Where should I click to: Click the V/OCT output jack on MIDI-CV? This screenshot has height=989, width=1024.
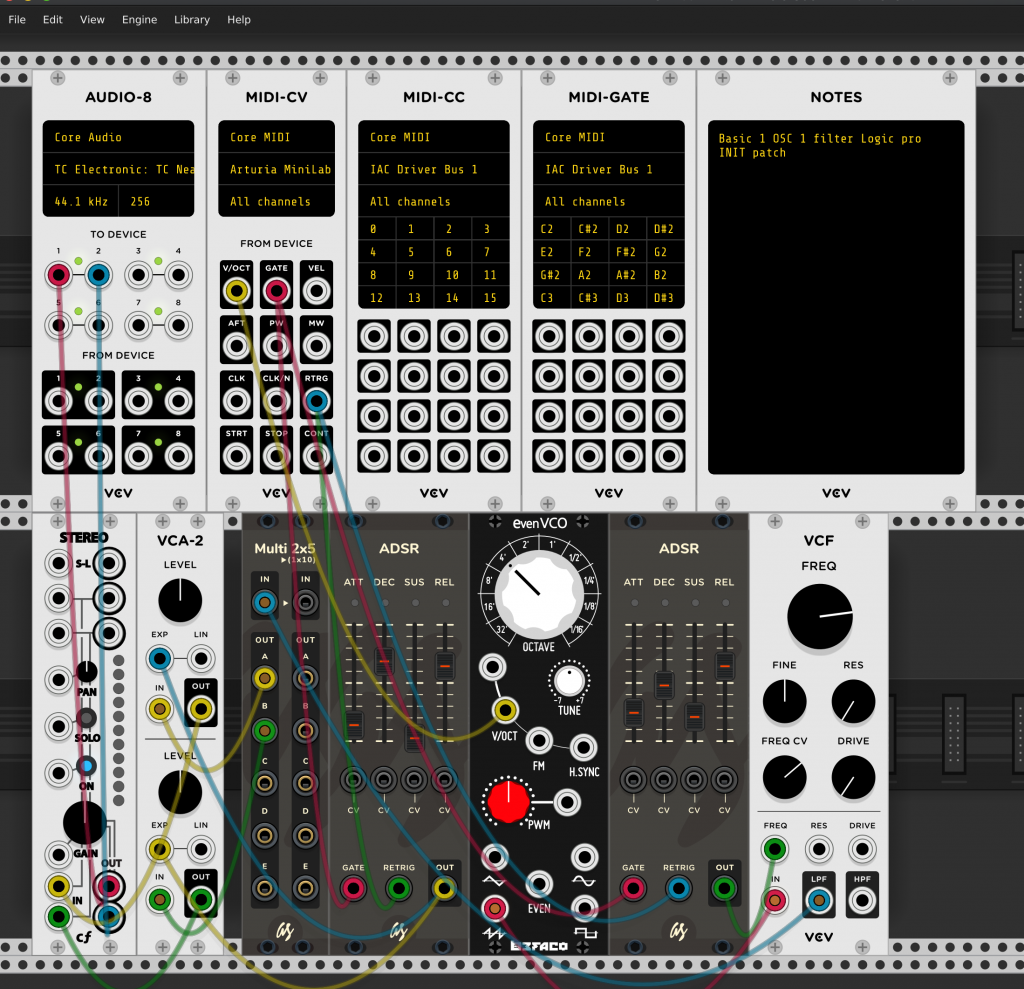236,291
